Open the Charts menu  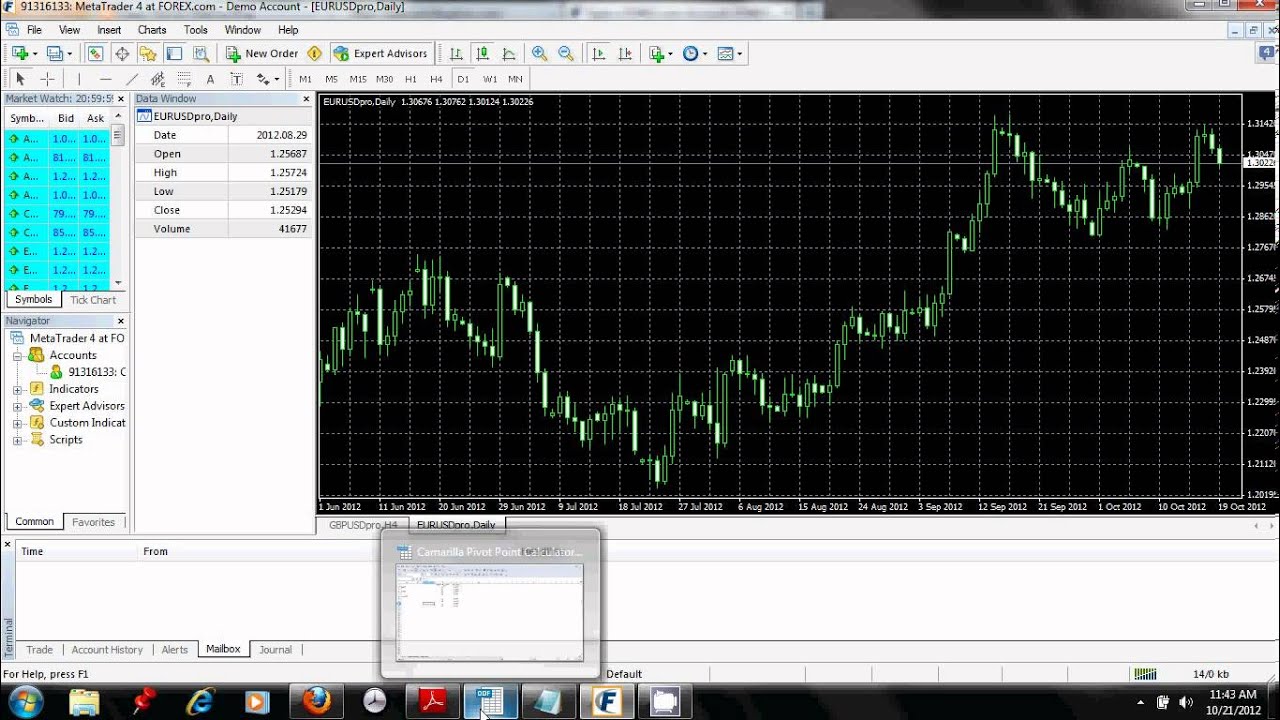click(x=152, y=30)
